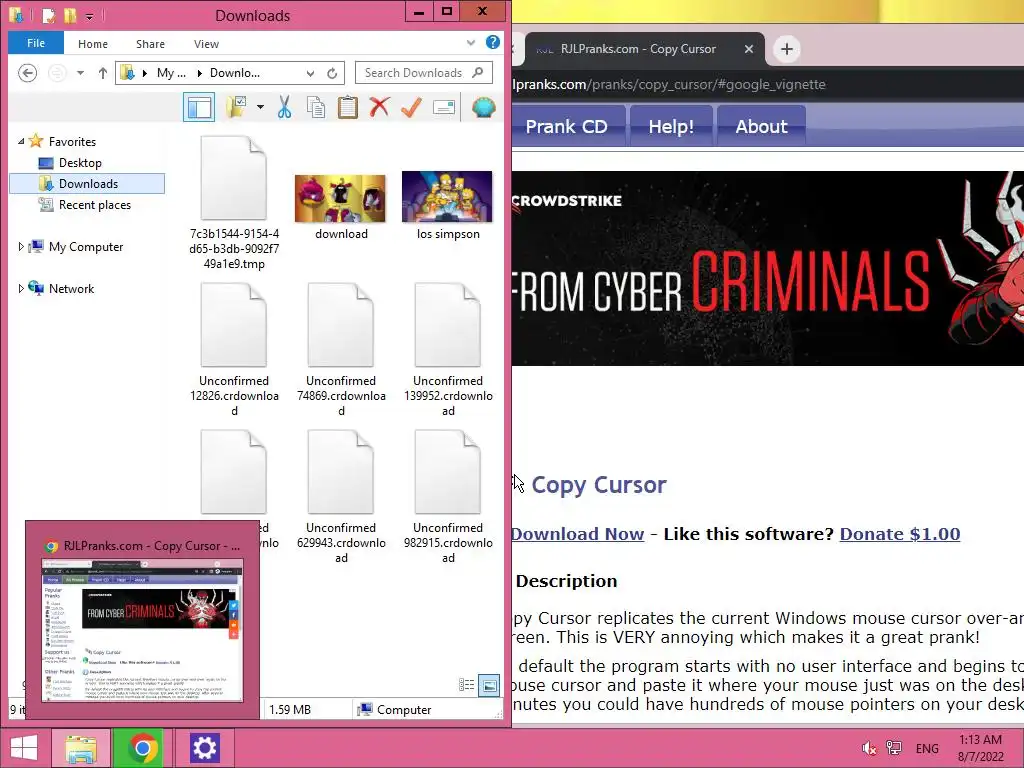Collapse the Favorites tree group
1024x768 pixels.
click(21, 141)
